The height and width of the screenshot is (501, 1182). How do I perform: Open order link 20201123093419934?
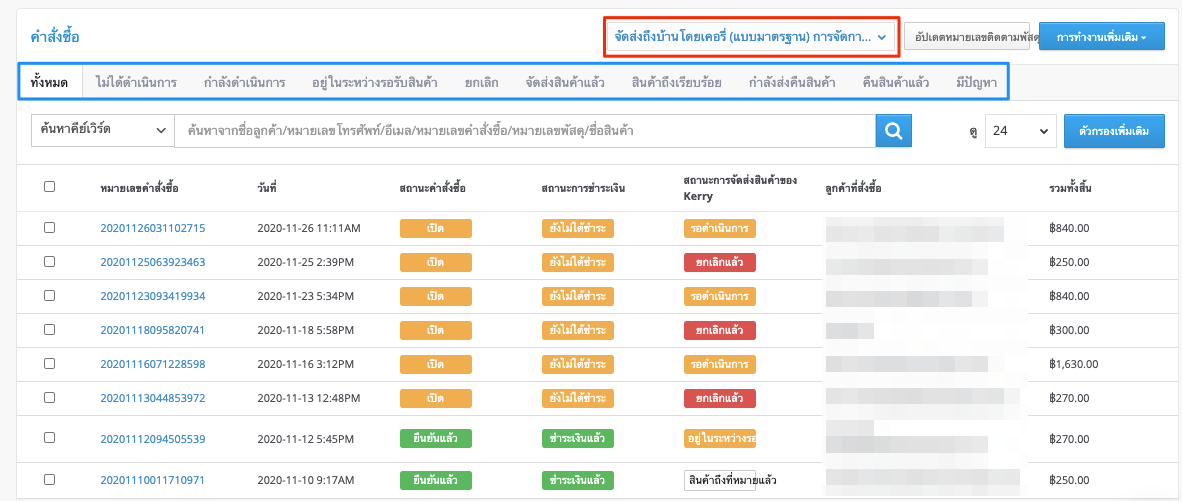153,295
